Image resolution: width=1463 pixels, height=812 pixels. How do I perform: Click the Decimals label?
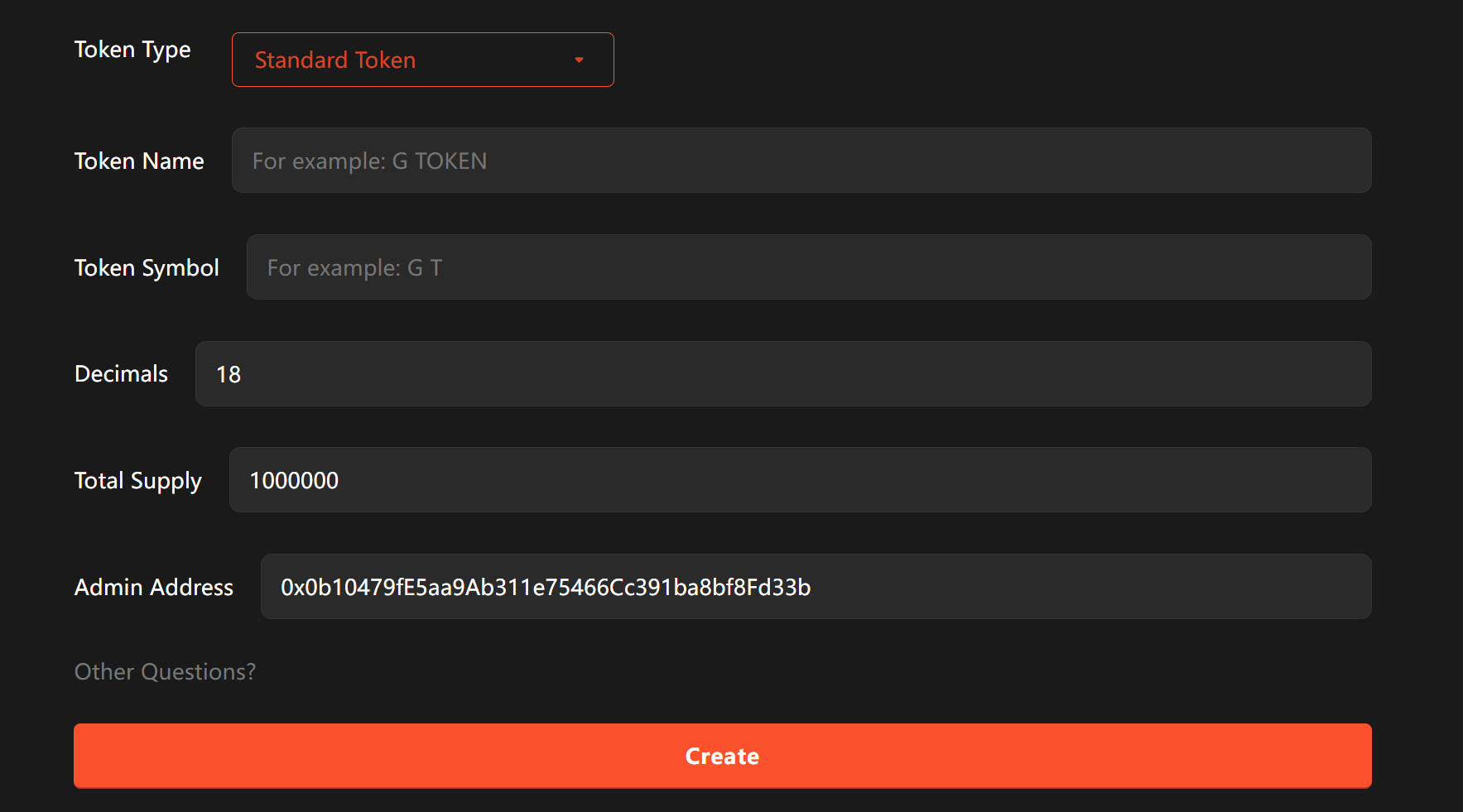pos(121,374)
